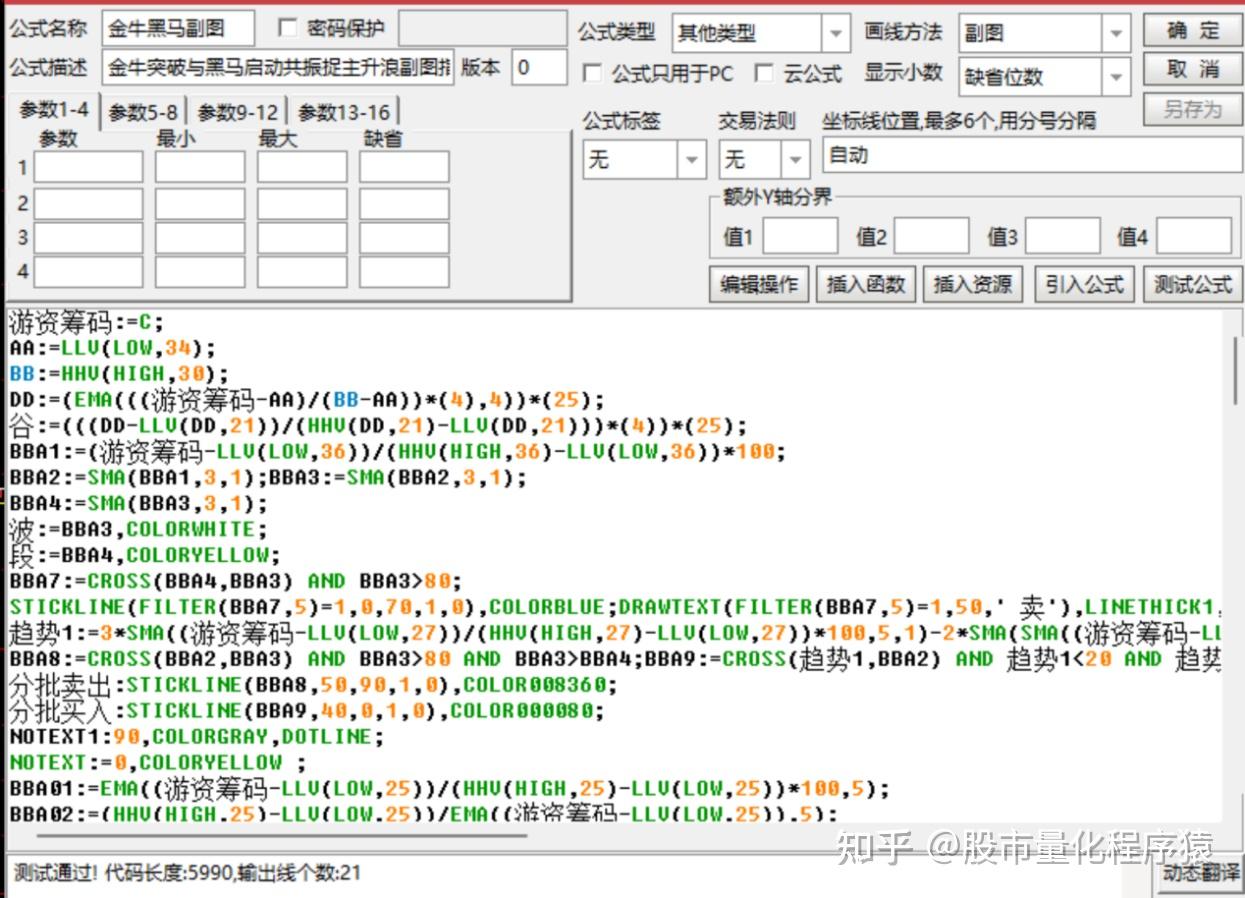Screen dimensions: 1245x898
Task: Click the NOTEXT1:90,COLORGRAY,DOTLINE line
Action: click(x=197, y=737)
